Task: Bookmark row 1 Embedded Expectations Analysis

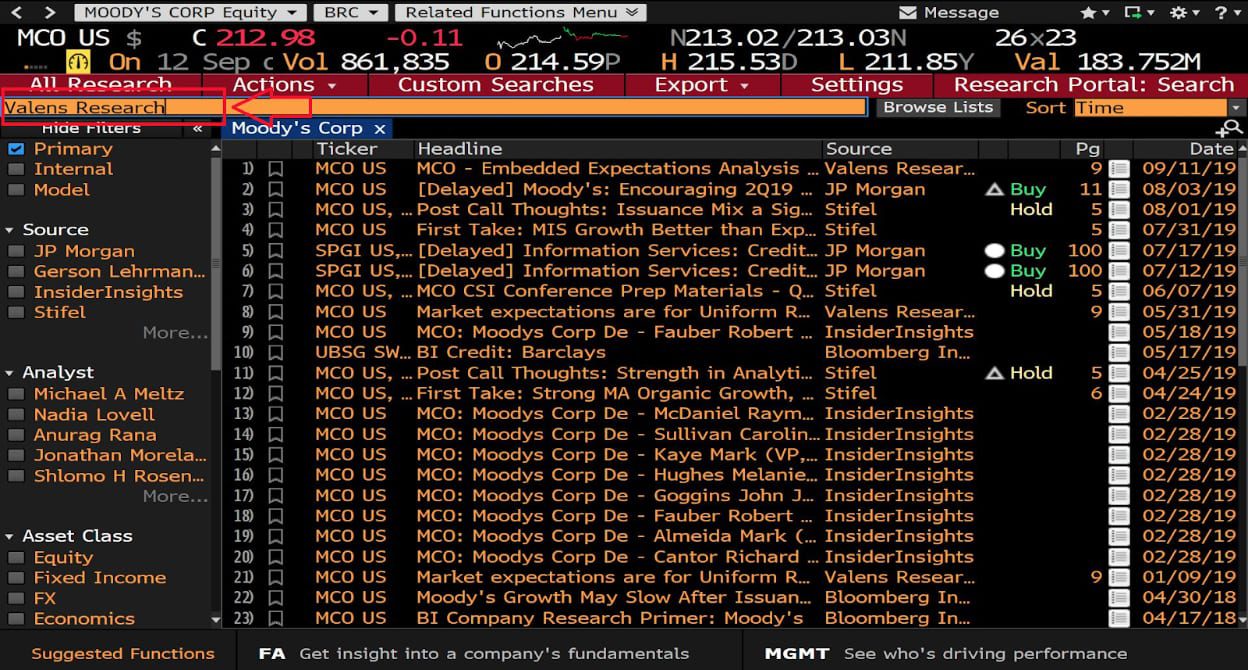Action: tap(275, 168)
